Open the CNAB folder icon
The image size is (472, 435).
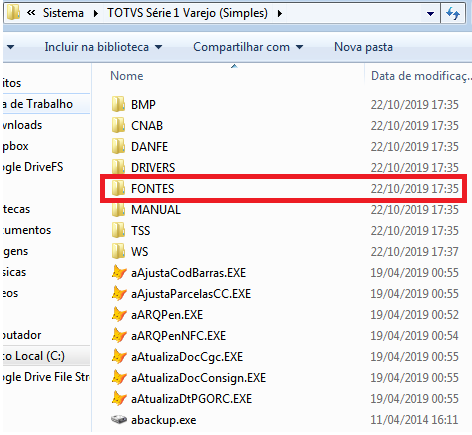118,125
